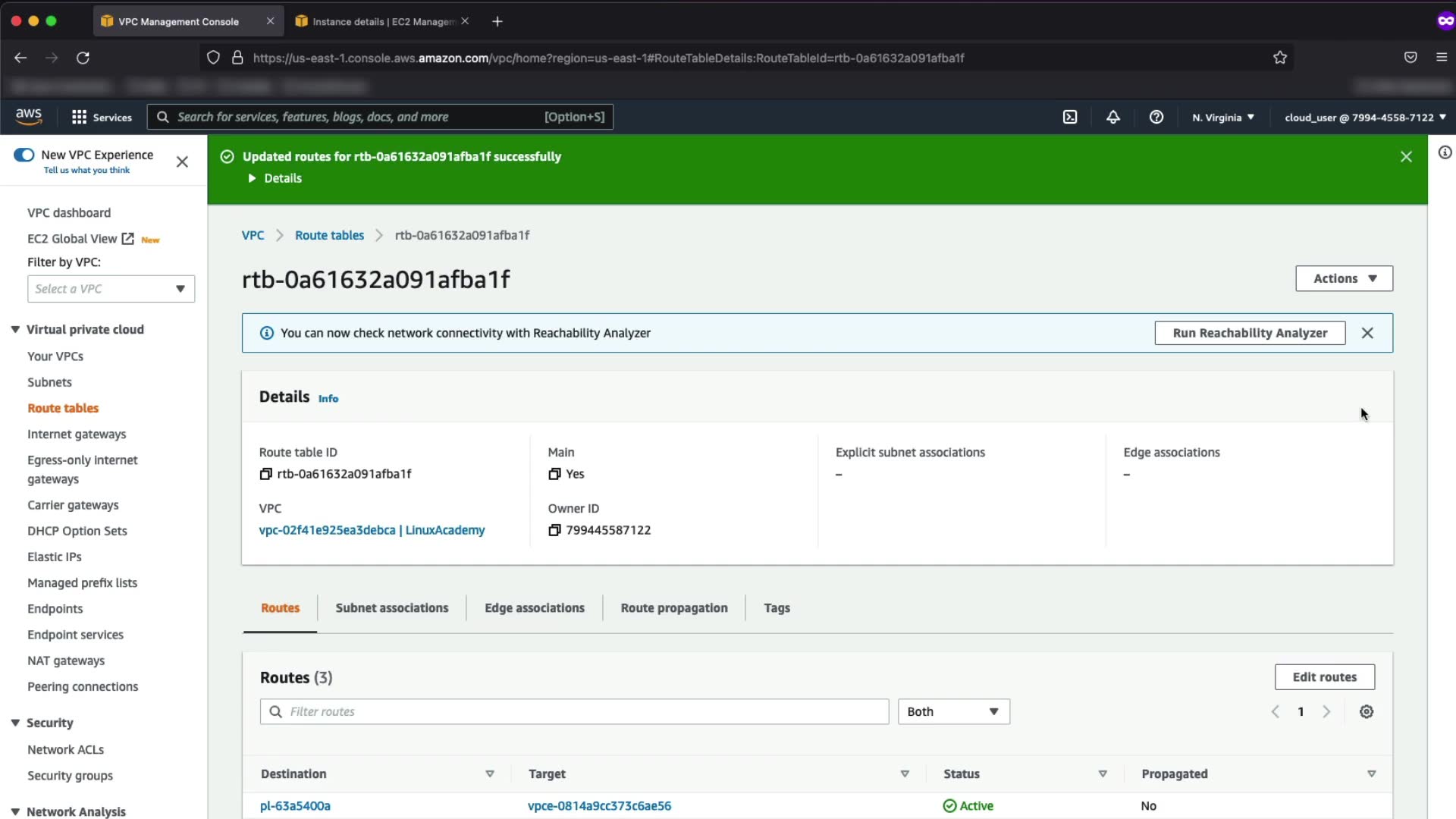
Task: Bookmark this page with star icon
Action: pos(1280,58)
